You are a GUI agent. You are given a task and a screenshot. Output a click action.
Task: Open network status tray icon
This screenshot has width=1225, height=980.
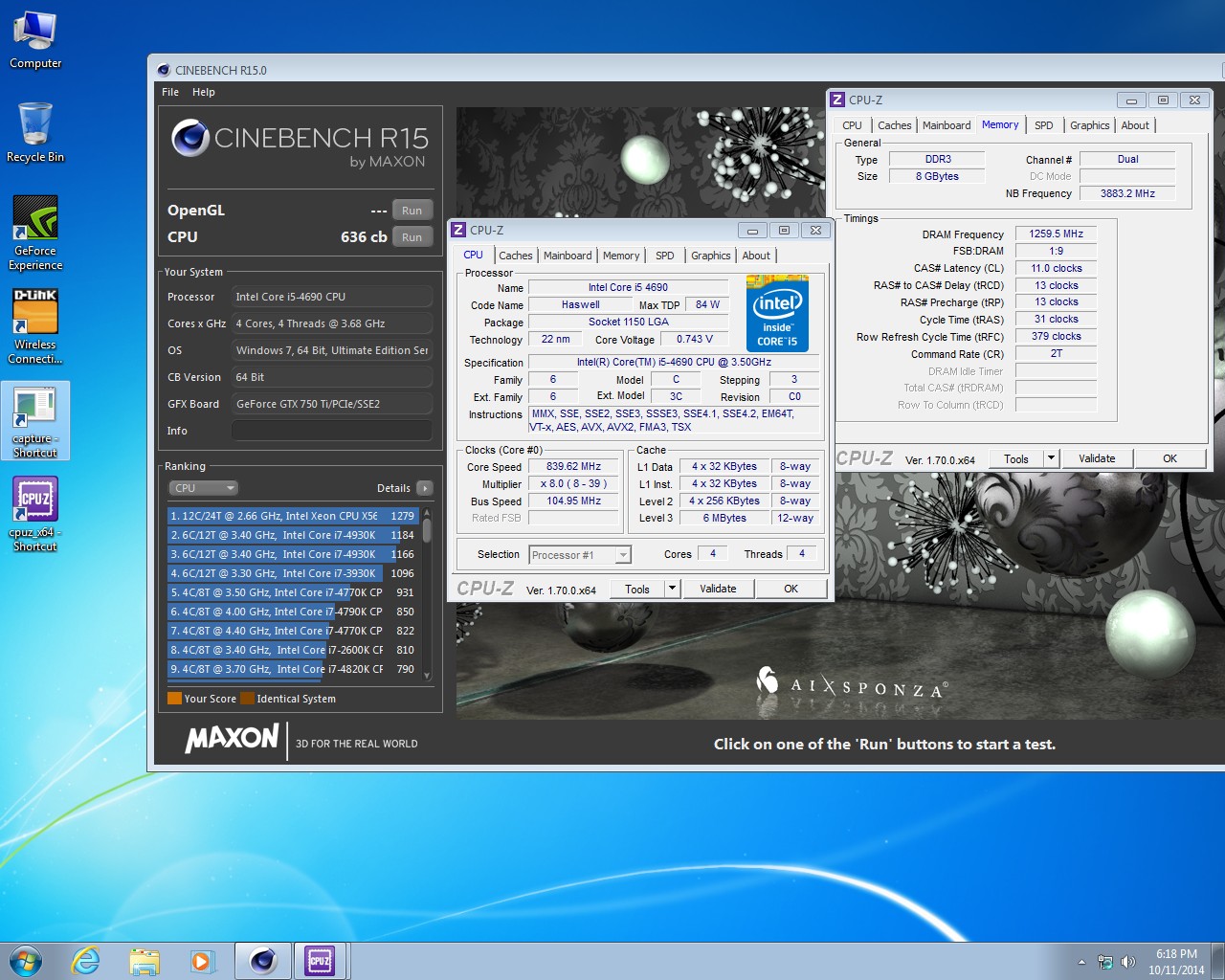(1105, 962)
